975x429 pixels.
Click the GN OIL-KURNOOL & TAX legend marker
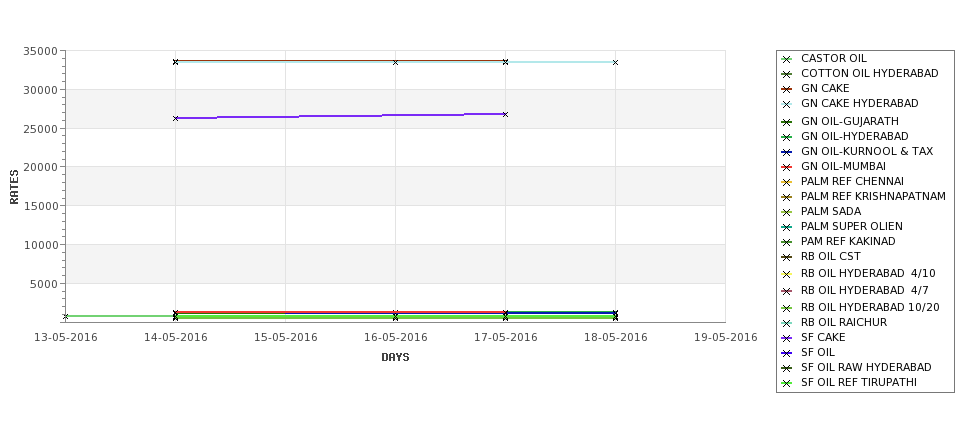click(x=787, y=152)
